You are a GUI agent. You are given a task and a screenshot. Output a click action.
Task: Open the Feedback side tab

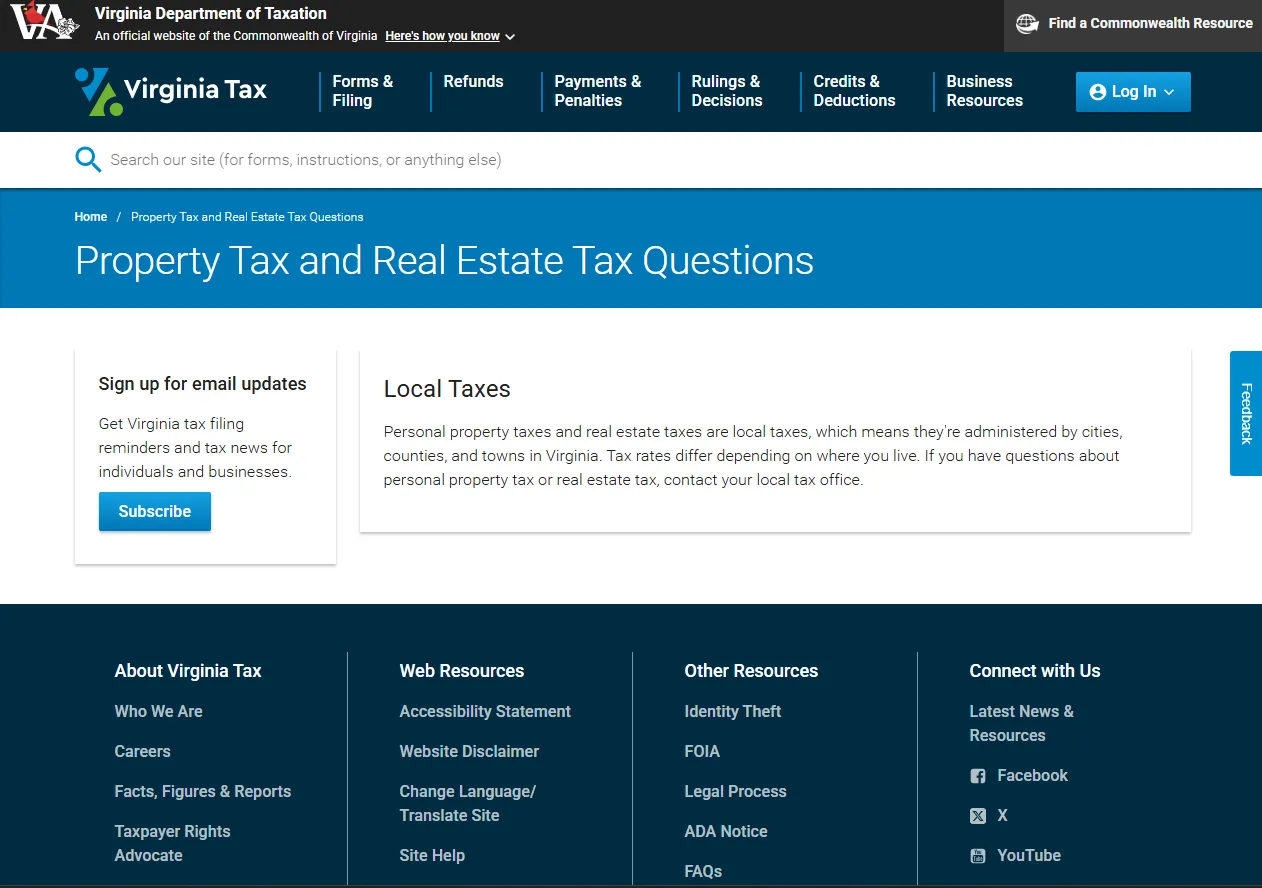1246,413
